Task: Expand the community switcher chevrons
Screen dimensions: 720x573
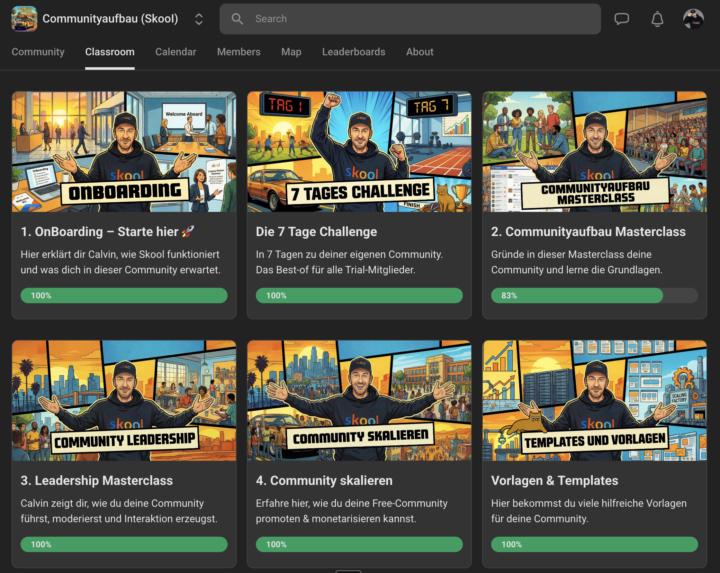Action: click(199, 19)
